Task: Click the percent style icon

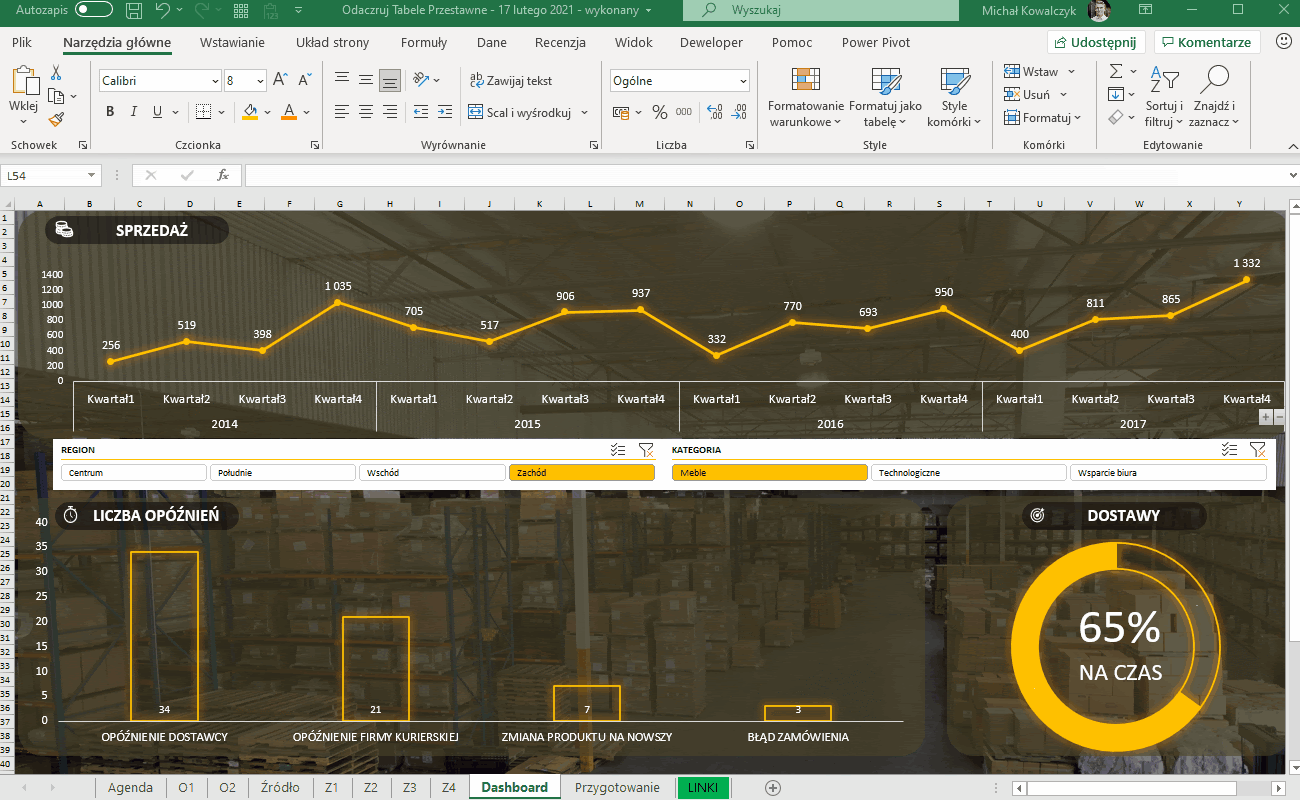Action: coord(659,112)
